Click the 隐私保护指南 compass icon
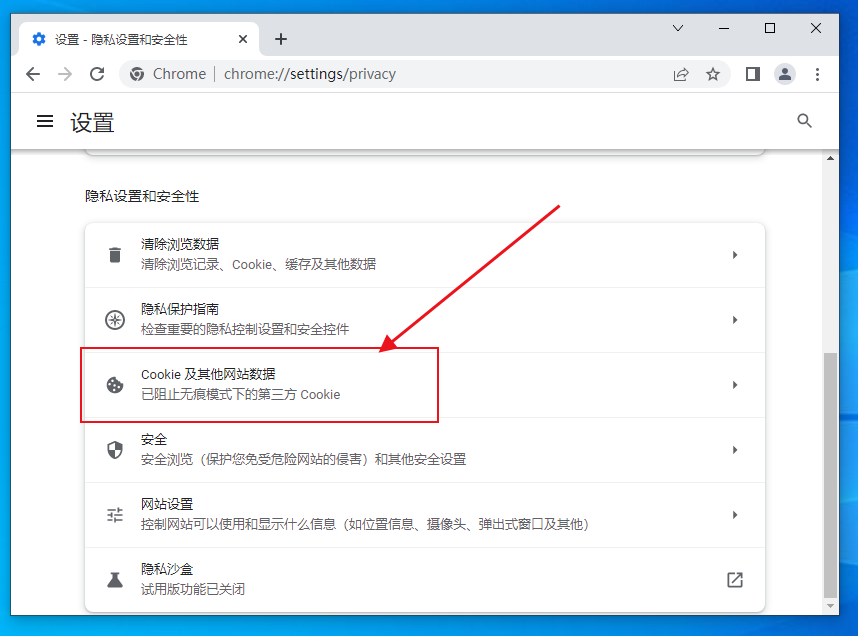 point(115,320)
